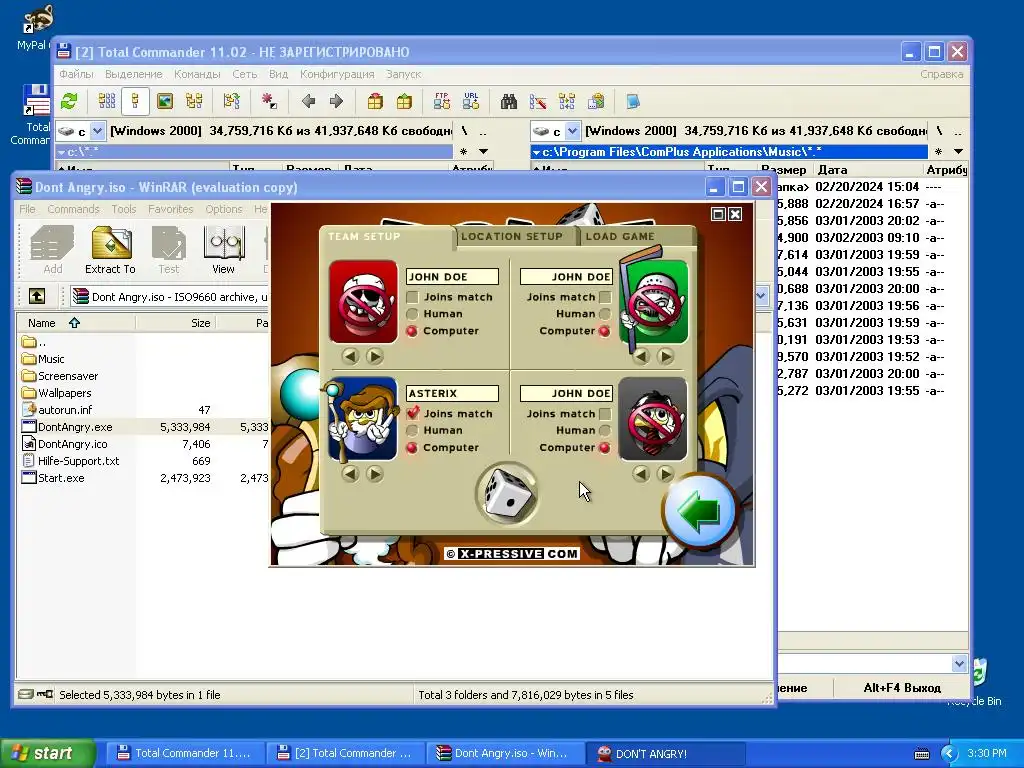Open right panel drive c dropdown

(572, 131)
